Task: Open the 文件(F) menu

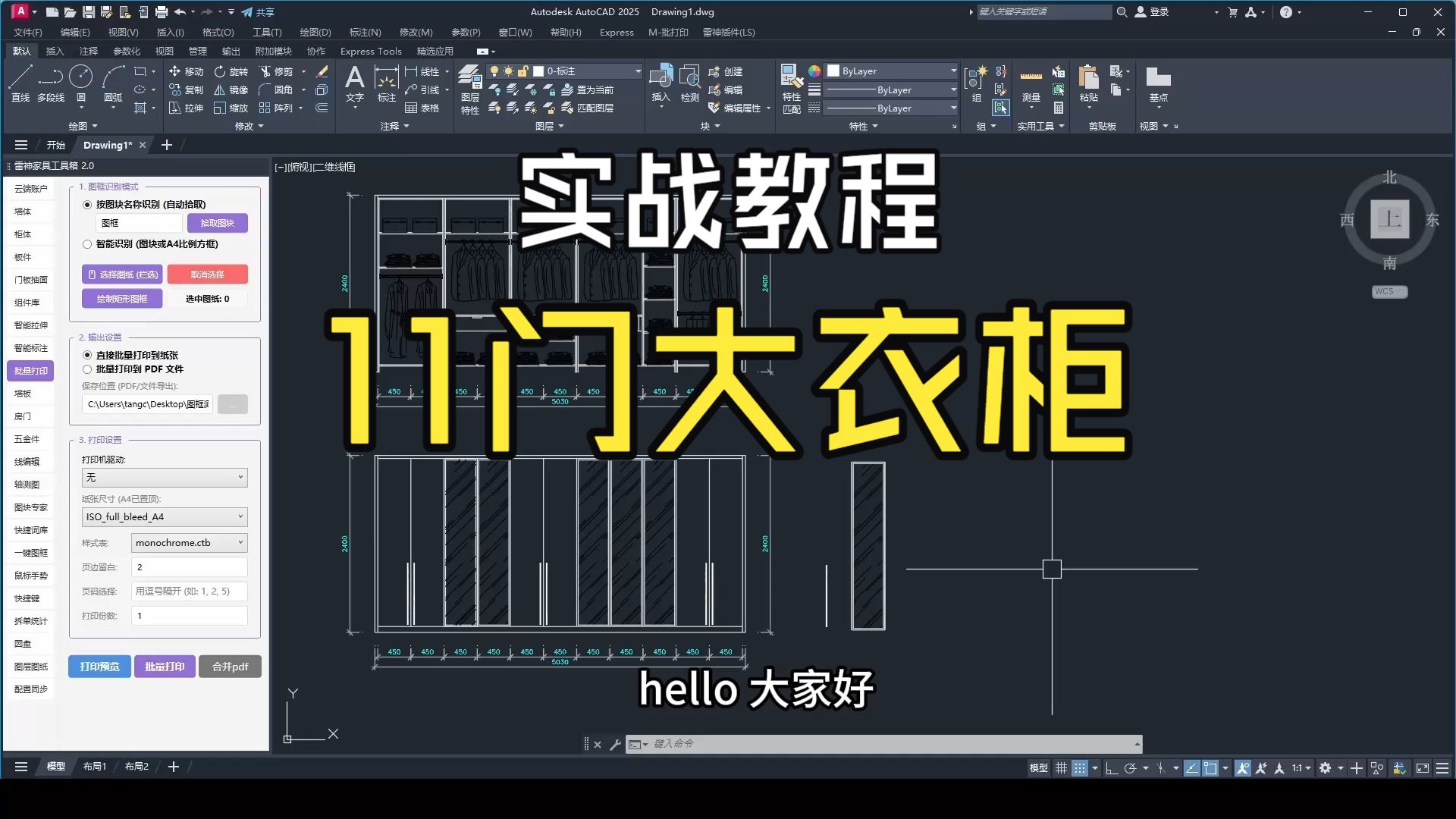Action: coord(28,33)
